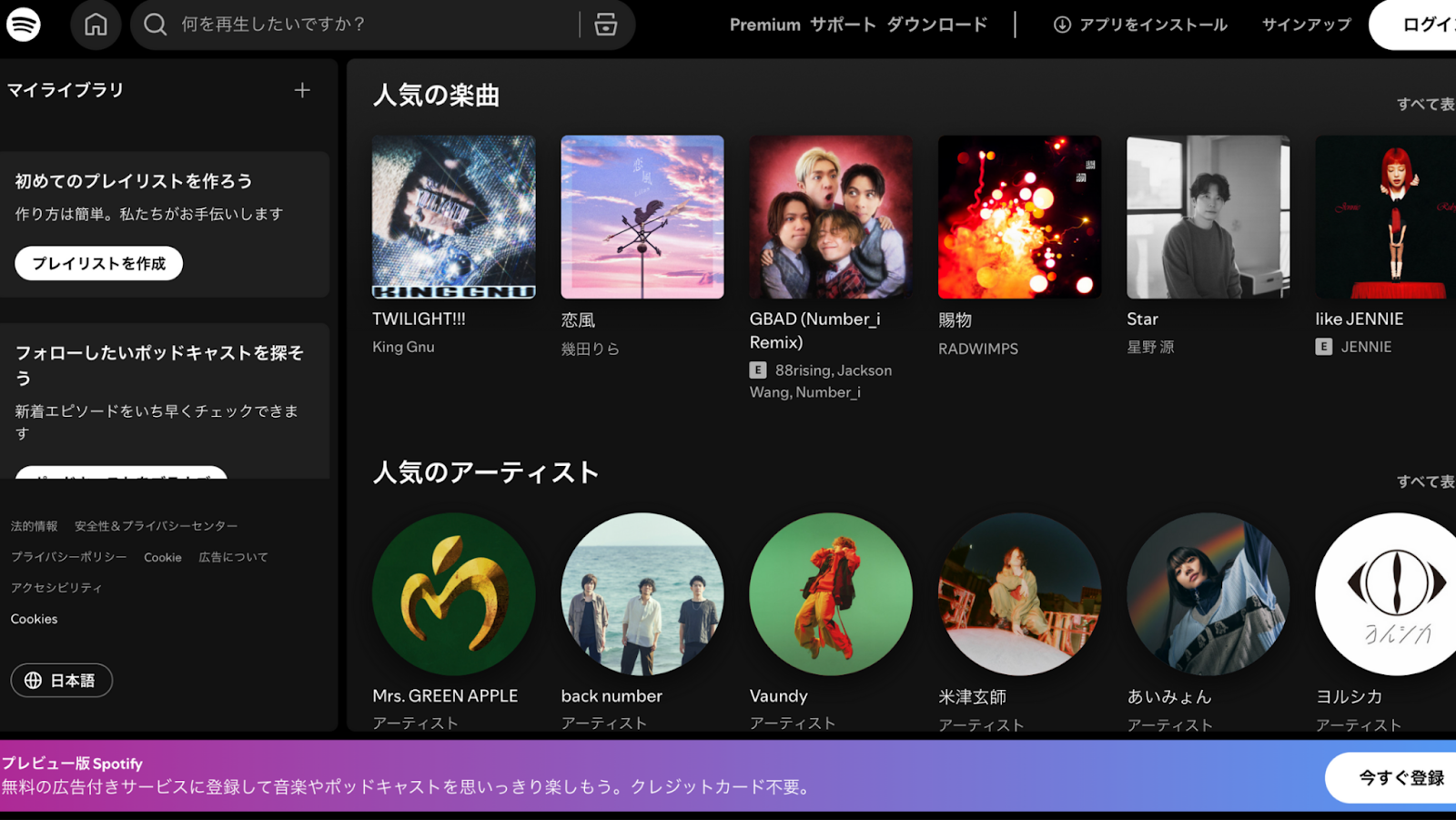Open 広告について link
This screenshot has width=1456, height=820.
pos(233,557)
